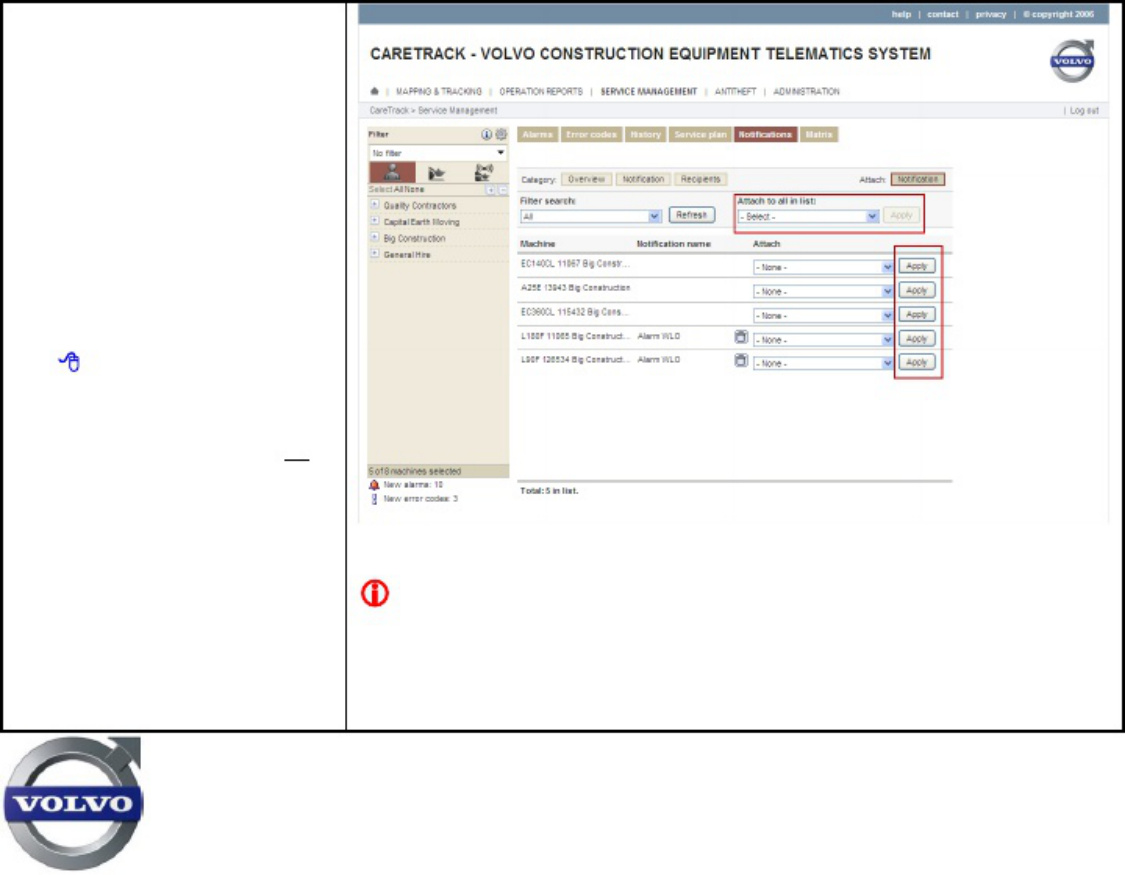1125x875 pixels.
Task: Click the Refresh button
Action: click(x=692, y=215)
